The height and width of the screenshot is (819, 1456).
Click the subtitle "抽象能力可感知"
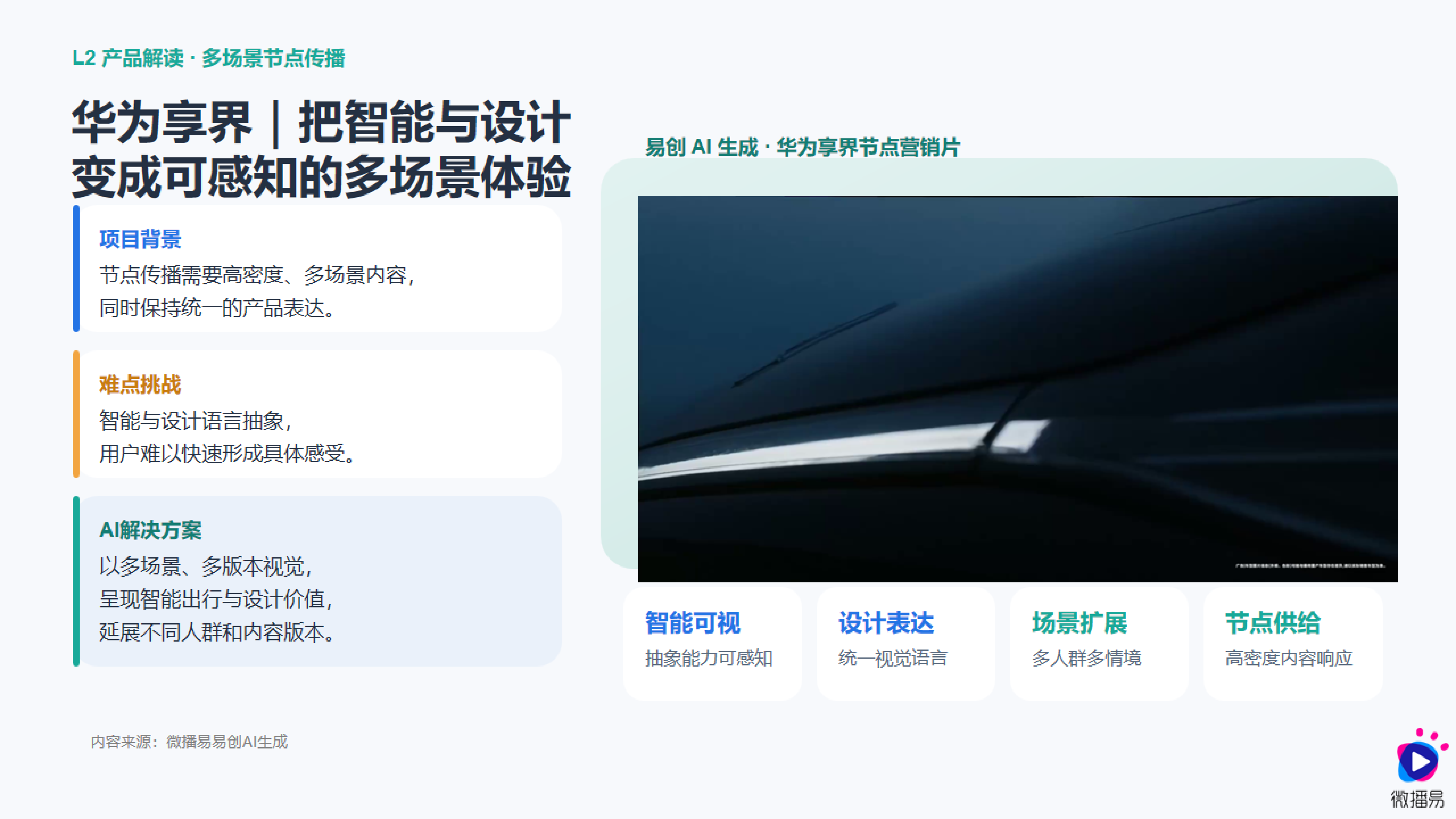tap(709, 659)
